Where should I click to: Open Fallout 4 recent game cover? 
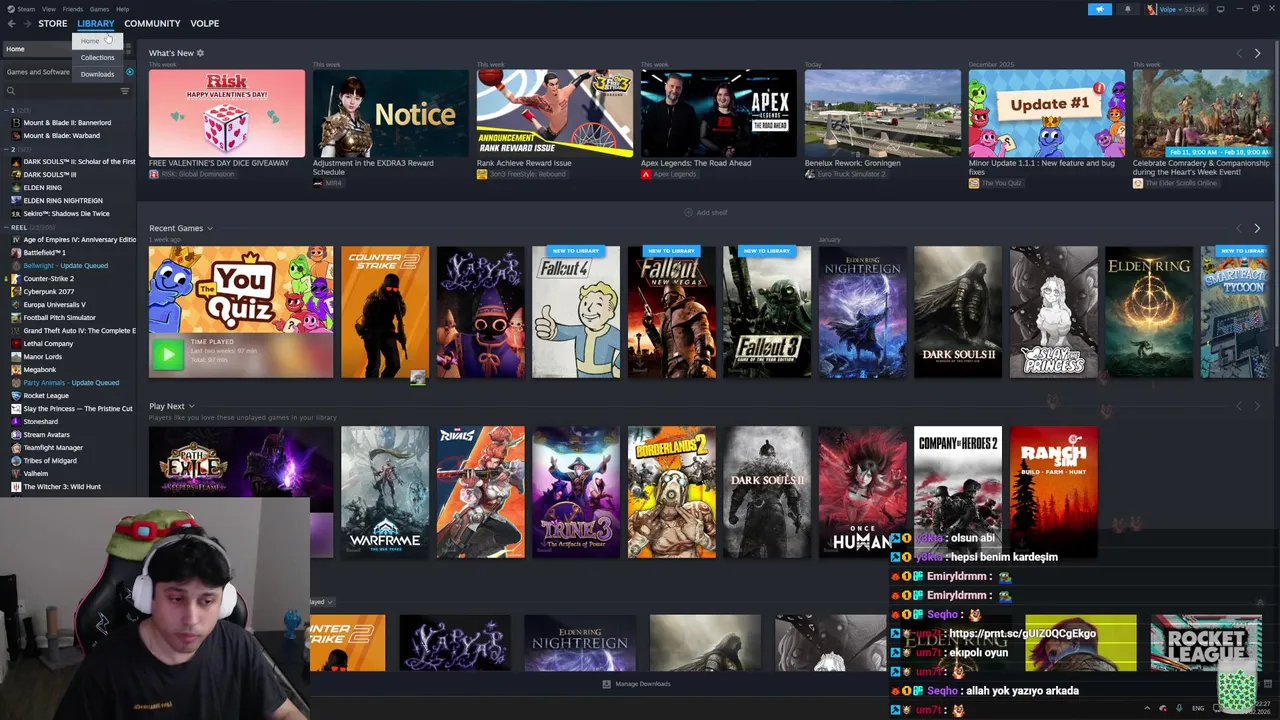(x=576, y=312)
